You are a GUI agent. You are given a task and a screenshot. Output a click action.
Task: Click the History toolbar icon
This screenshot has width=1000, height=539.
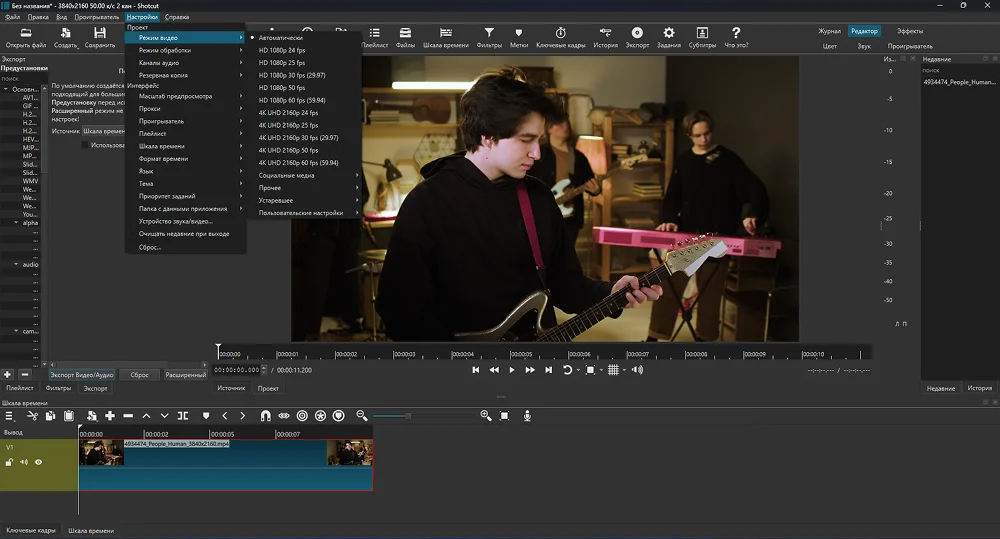tap(605, 38)
